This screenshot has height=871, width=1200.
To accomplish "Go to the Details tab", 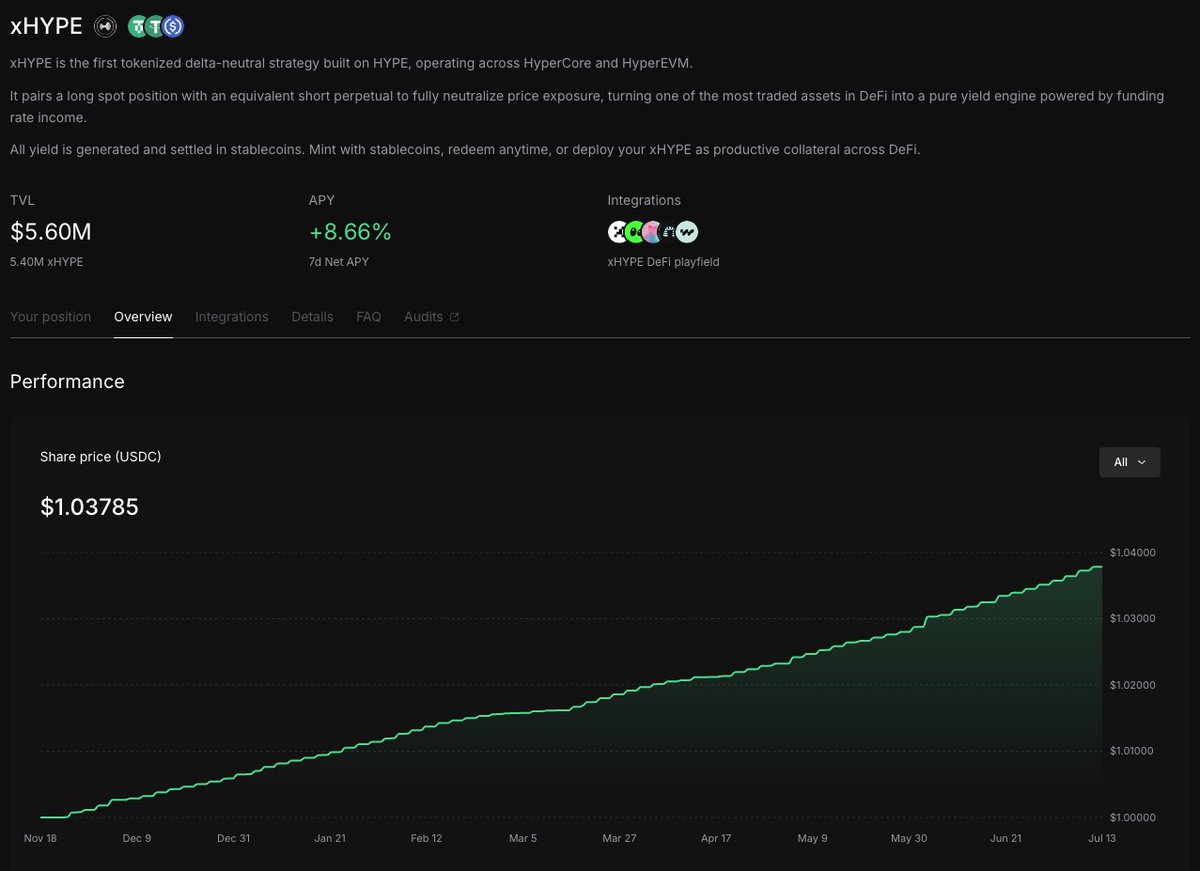I will (x=312, y=317).
